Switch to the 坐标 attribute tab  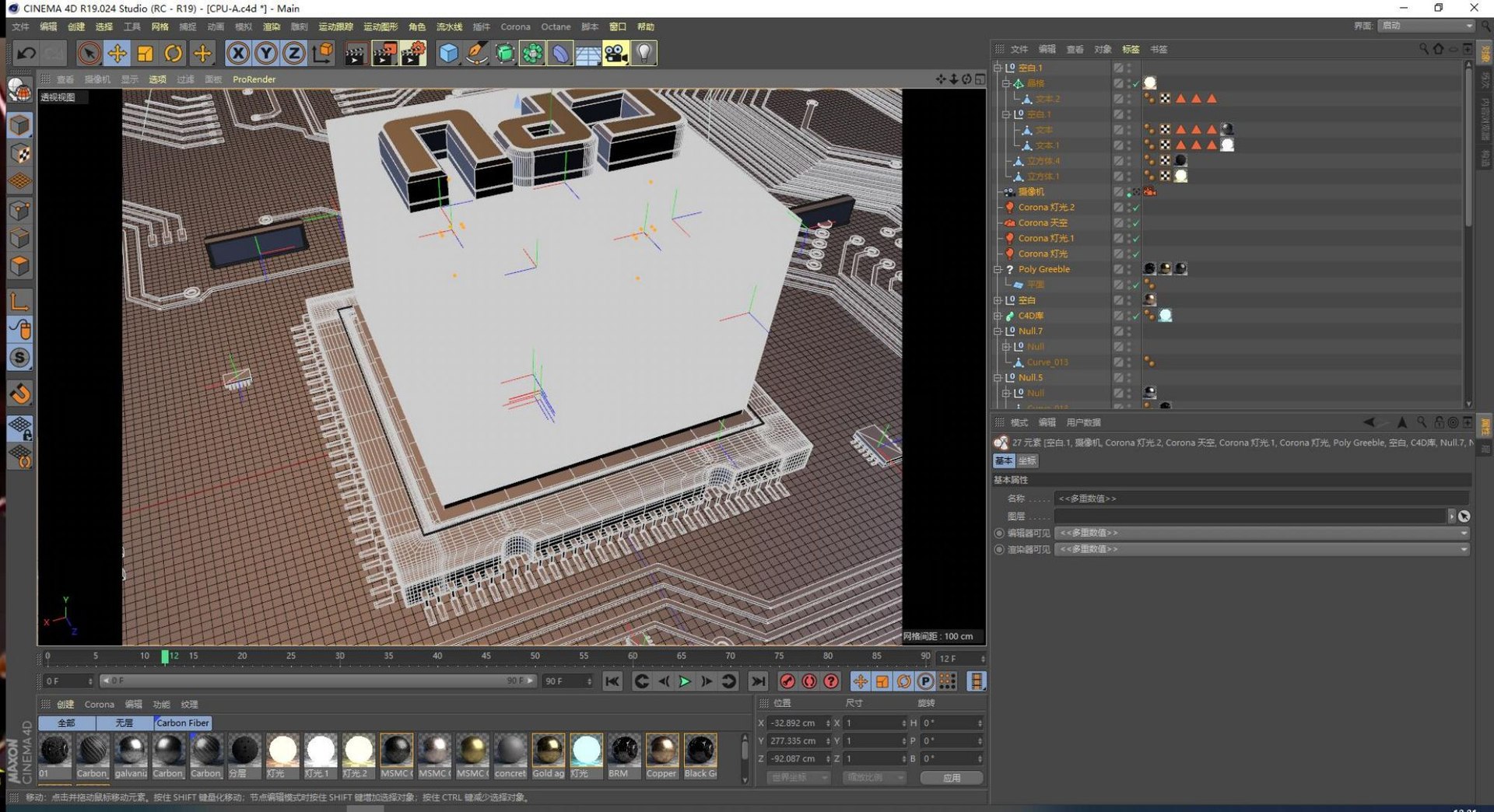pyautogui.click(x=1027, y=461)
